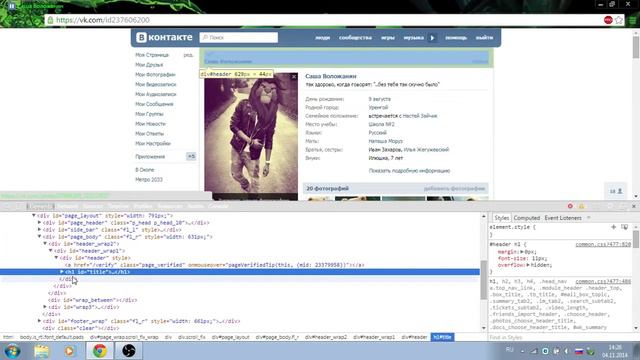Close the profile photo using its X
The image size is (640, 360).
pos(294,77)
